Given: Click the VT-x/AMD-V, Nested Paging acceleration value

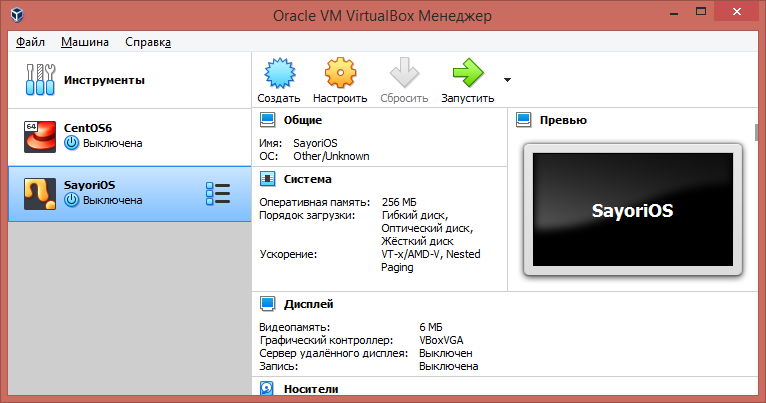Looking at the screenshot, I should tap(430, 261).
